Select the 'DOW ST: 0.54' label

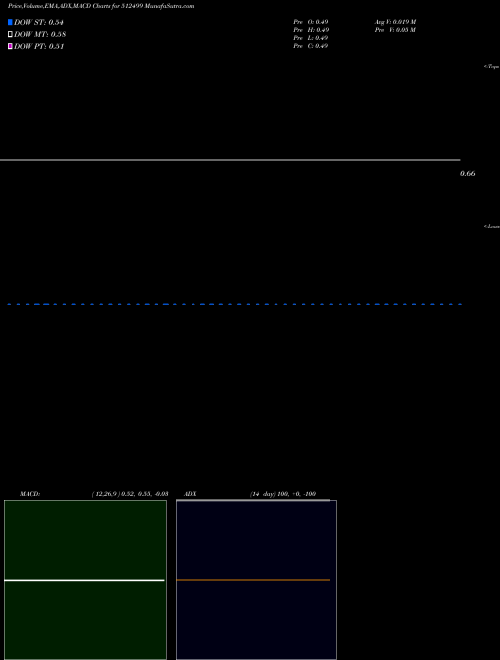(x=39, y=23)
